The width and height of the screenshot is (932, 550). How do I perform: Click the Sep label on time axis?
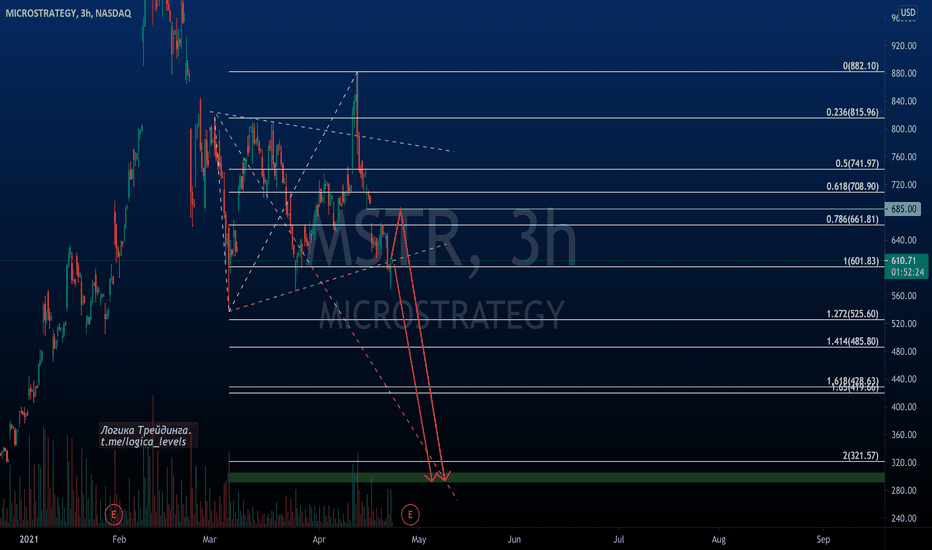coord(823,539)
